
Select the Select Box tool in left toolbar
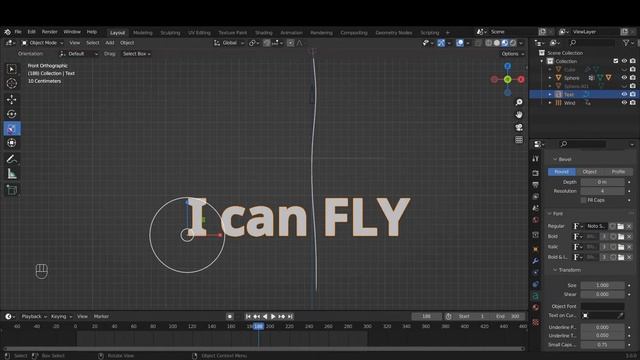click(11, 69)
